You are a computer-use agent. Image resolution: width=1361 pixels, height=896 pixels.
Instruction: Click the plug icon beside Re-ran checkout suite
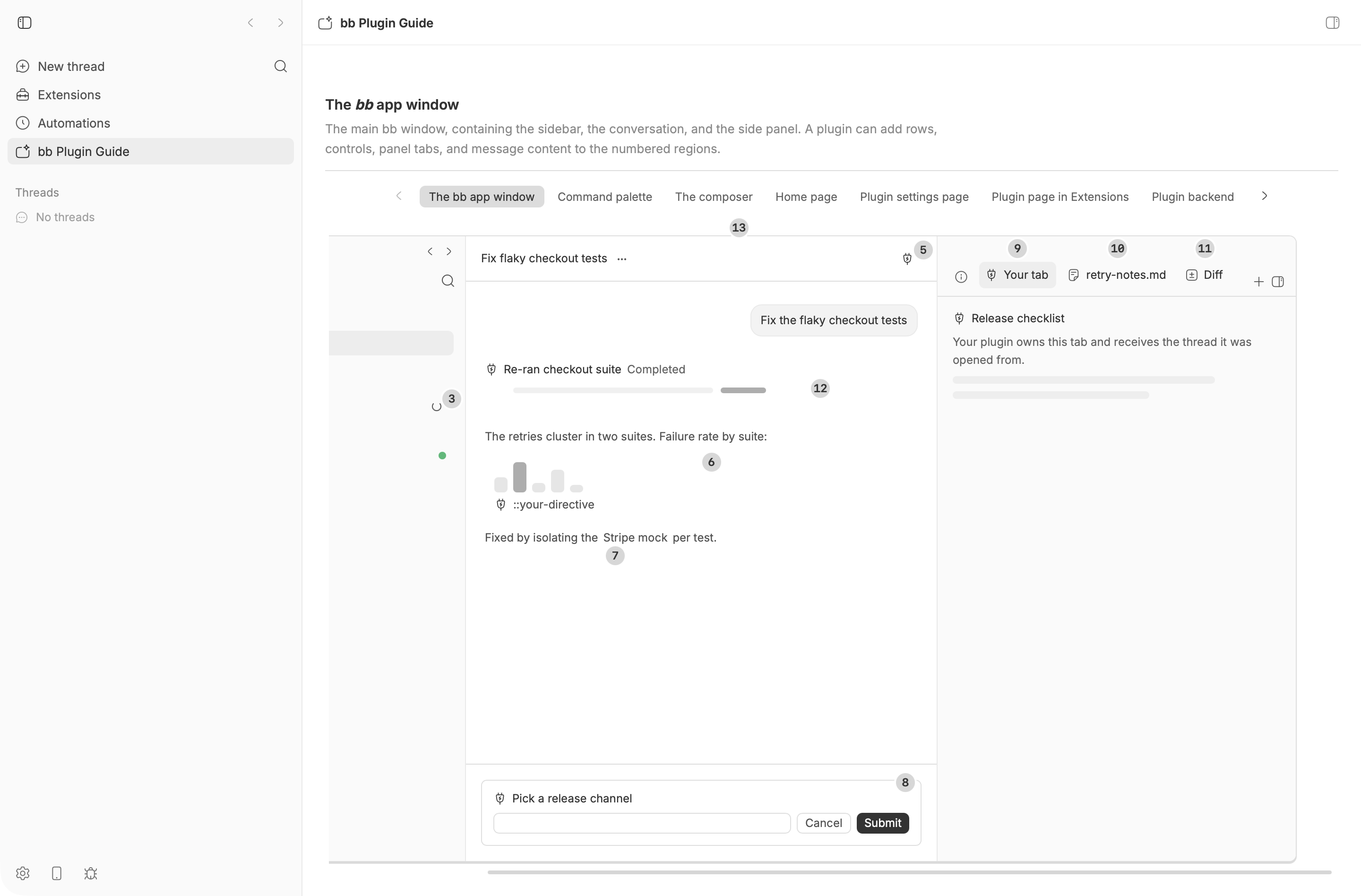491,370
